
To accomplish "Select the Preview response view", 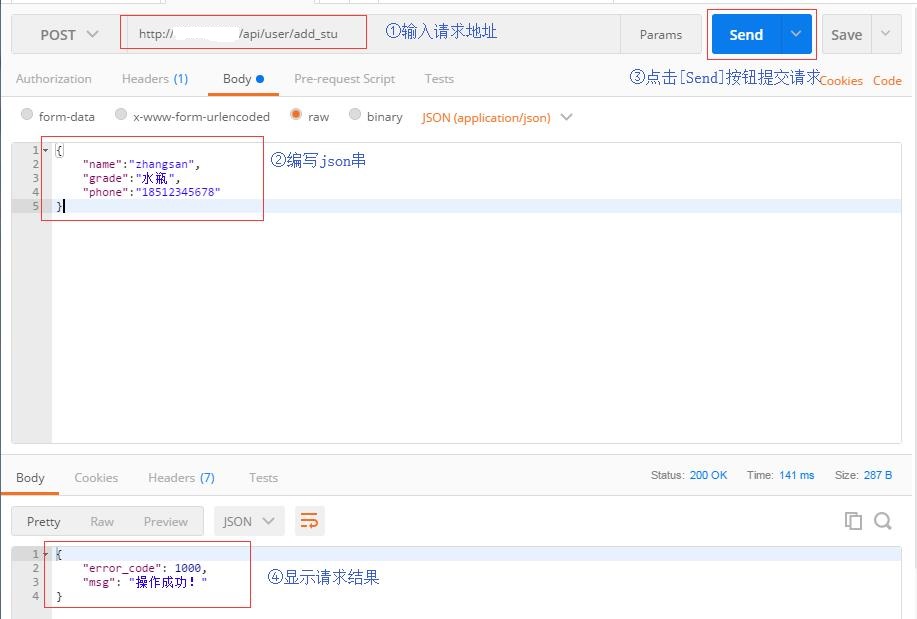I will pos(166,521).
